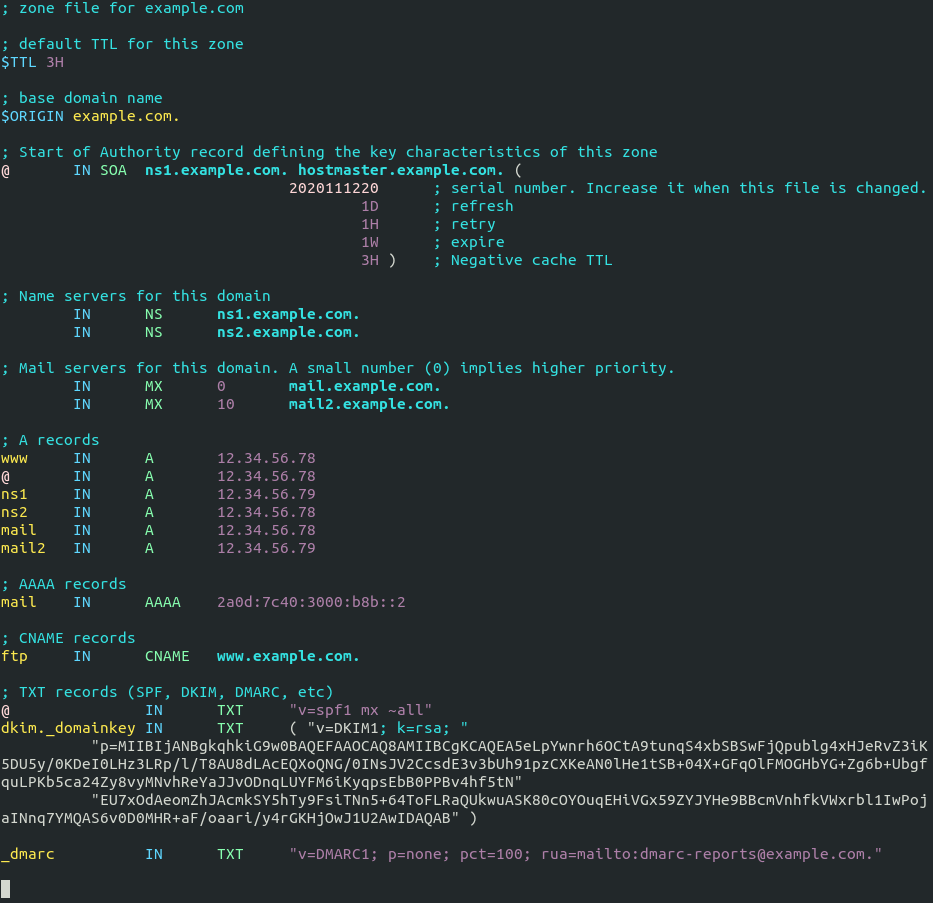The width and height of the screenshot is (933, 903).
Task: Click ns1 hostname in A records
Action: click(14, 495)
